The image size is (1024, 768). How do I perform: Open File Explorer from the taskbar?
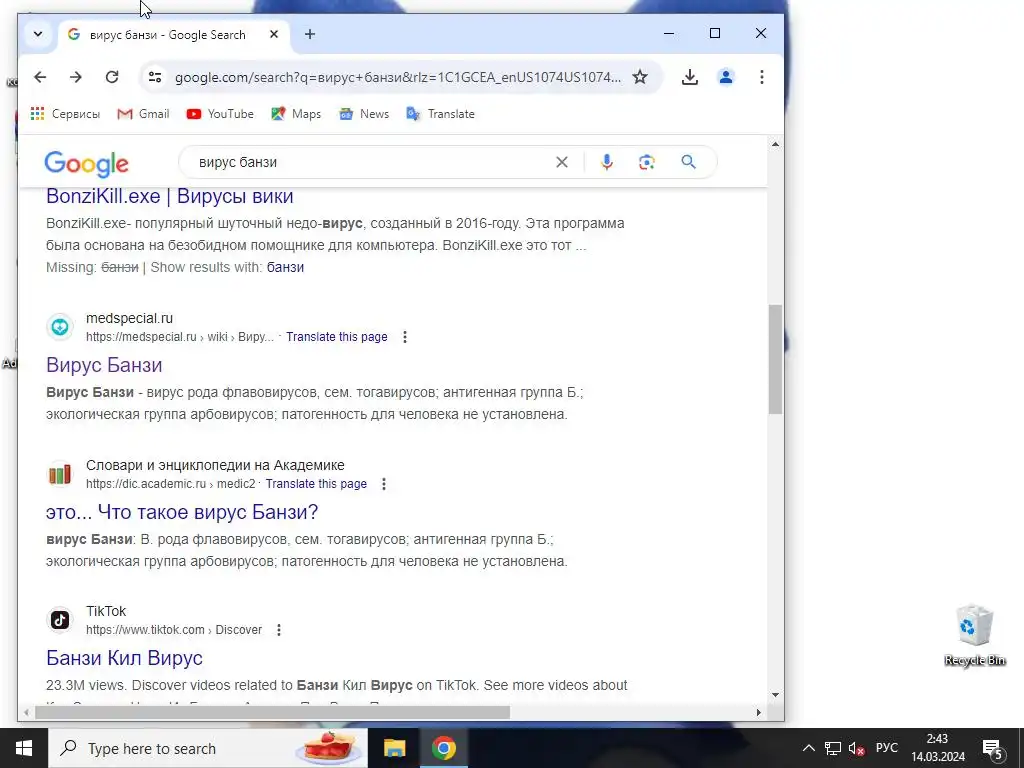pyautogui.click(x=394, y=748)
